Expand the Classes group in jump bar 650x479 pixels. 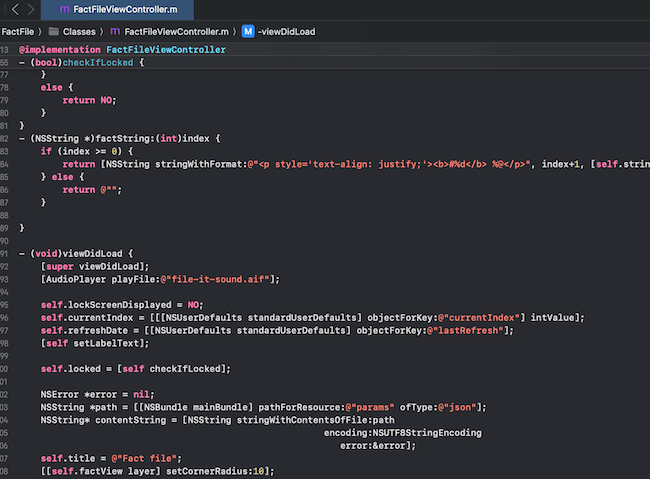pos(79,31)
